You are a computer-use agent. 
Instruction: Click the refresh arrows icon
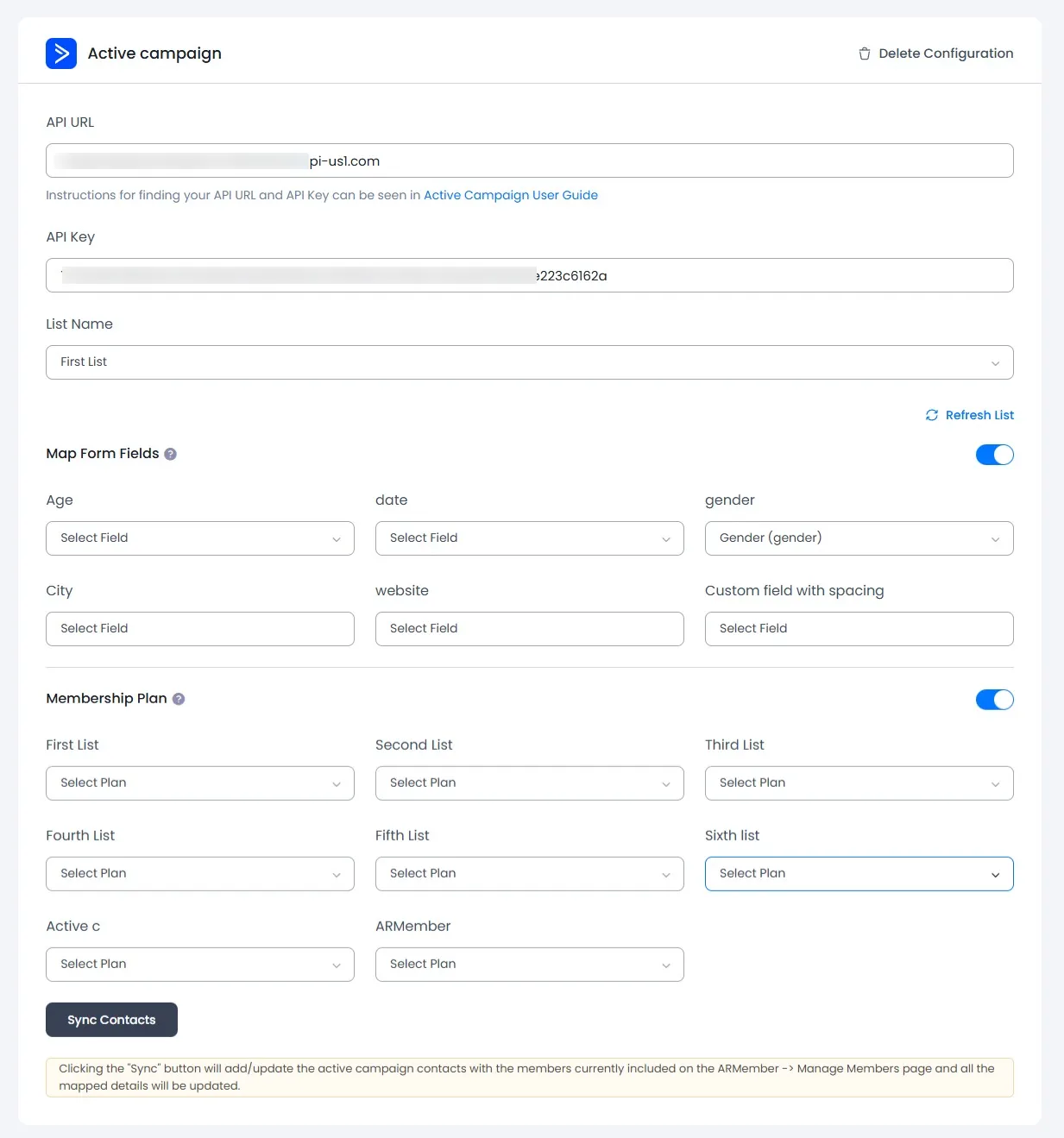click(x=932, y=415)
